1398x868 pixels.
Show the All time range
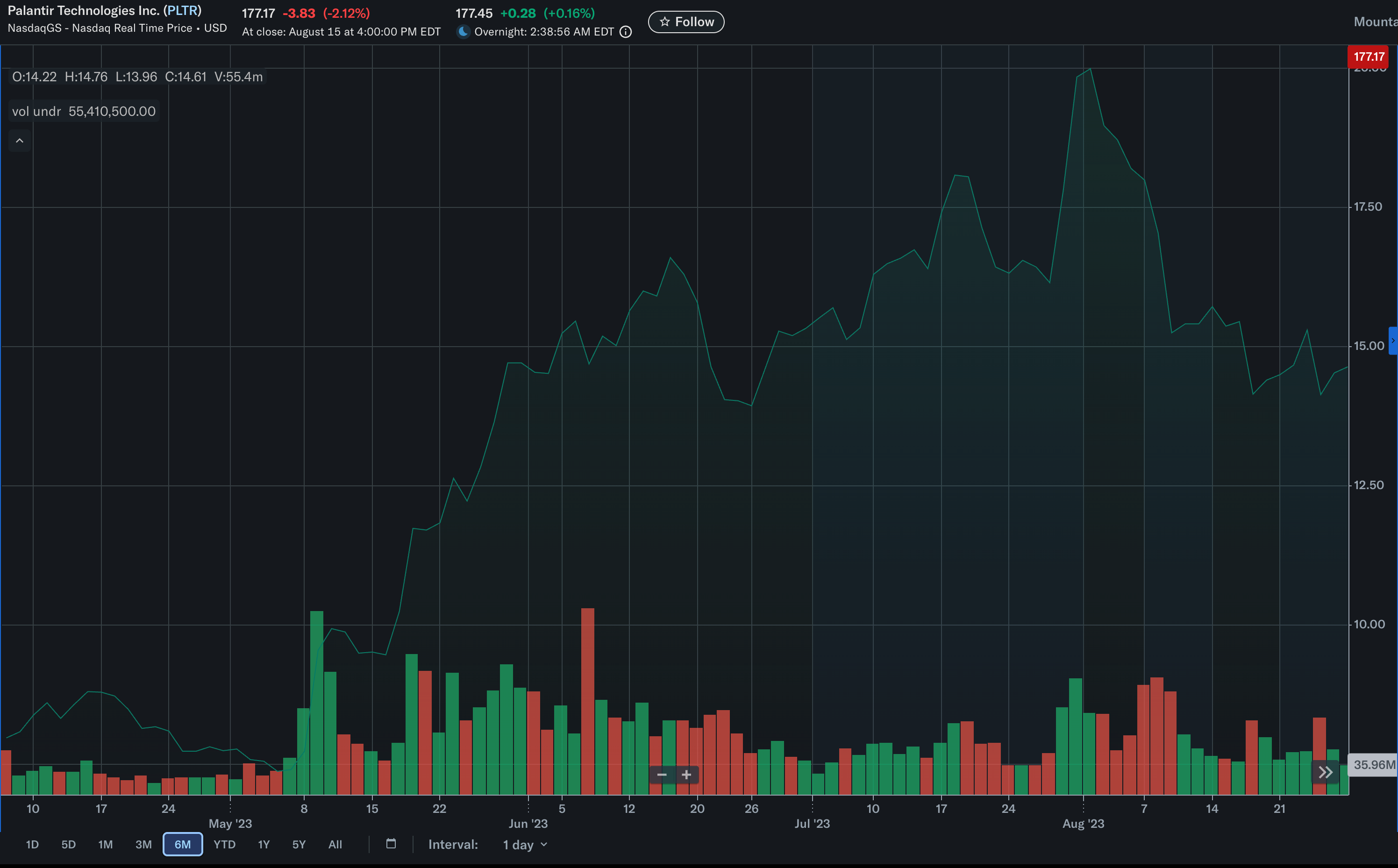[335, 845]
